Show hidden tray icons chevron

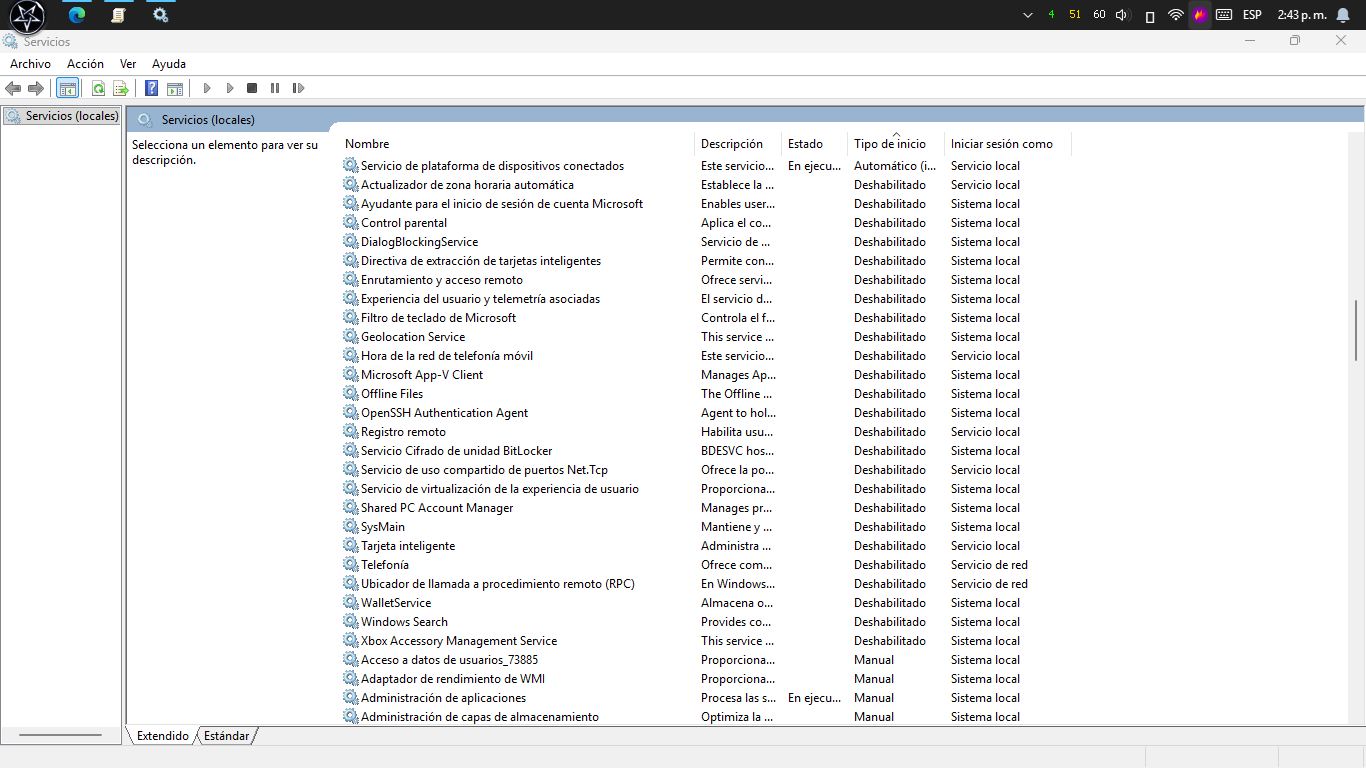(1028, 15)
